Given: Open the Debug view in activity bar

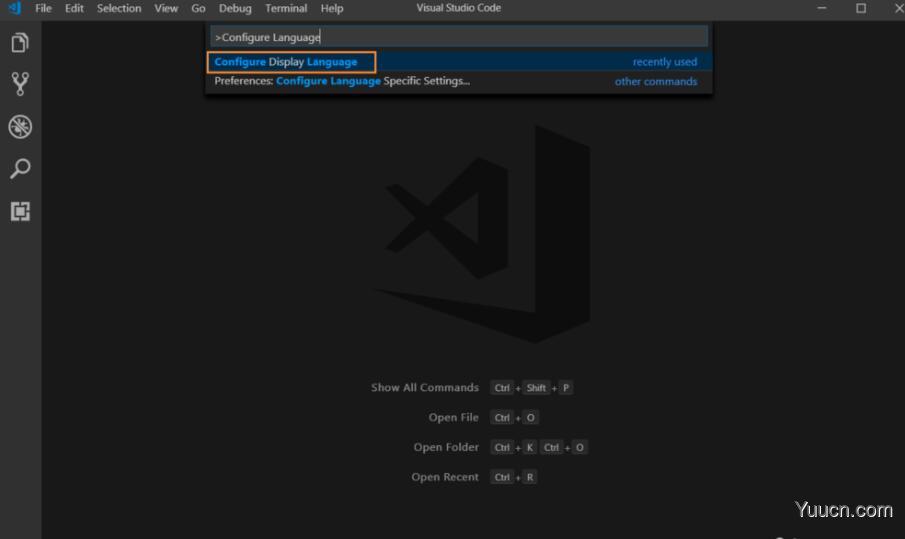Looking at the screenshot, I should 20,127.
